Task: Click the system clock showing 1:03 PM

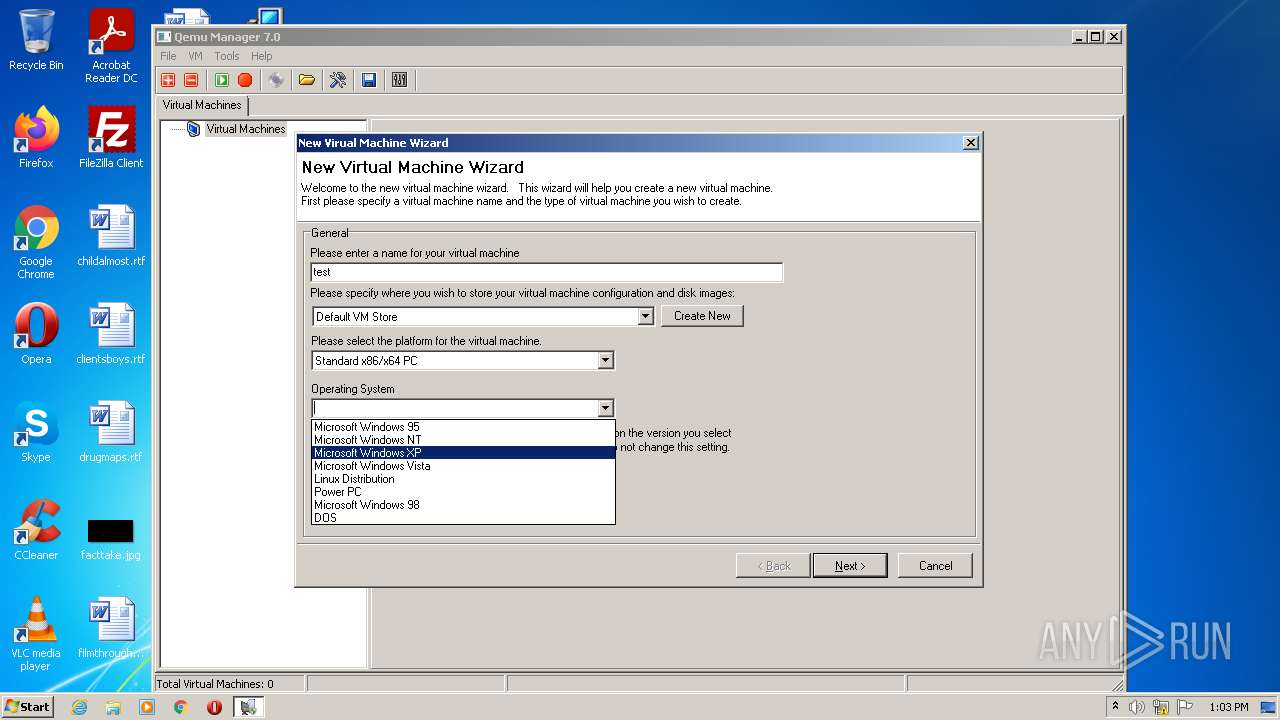Action: pos(1229,707)
